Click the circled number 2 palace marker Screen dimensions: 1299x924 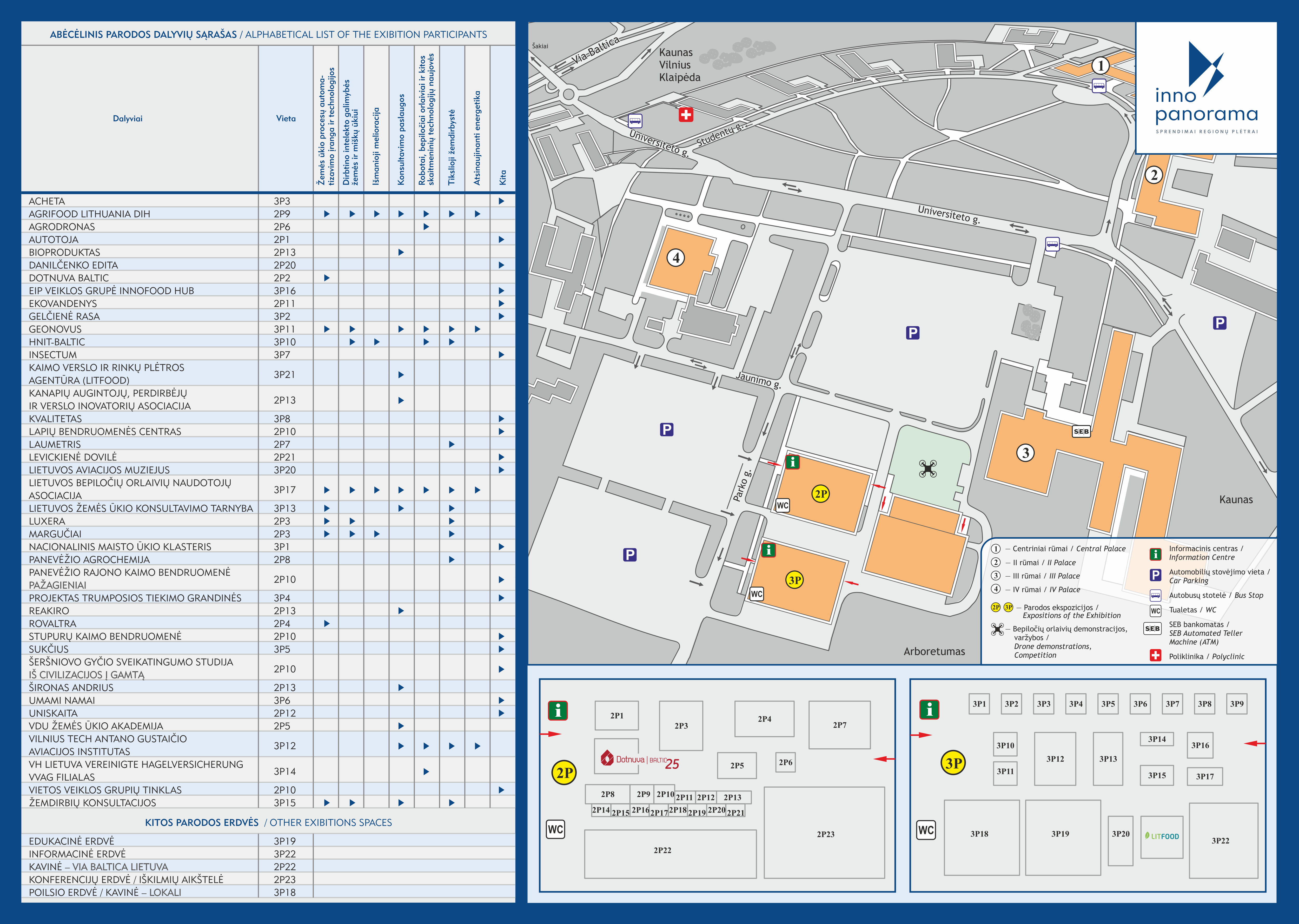click(1154, 175)
